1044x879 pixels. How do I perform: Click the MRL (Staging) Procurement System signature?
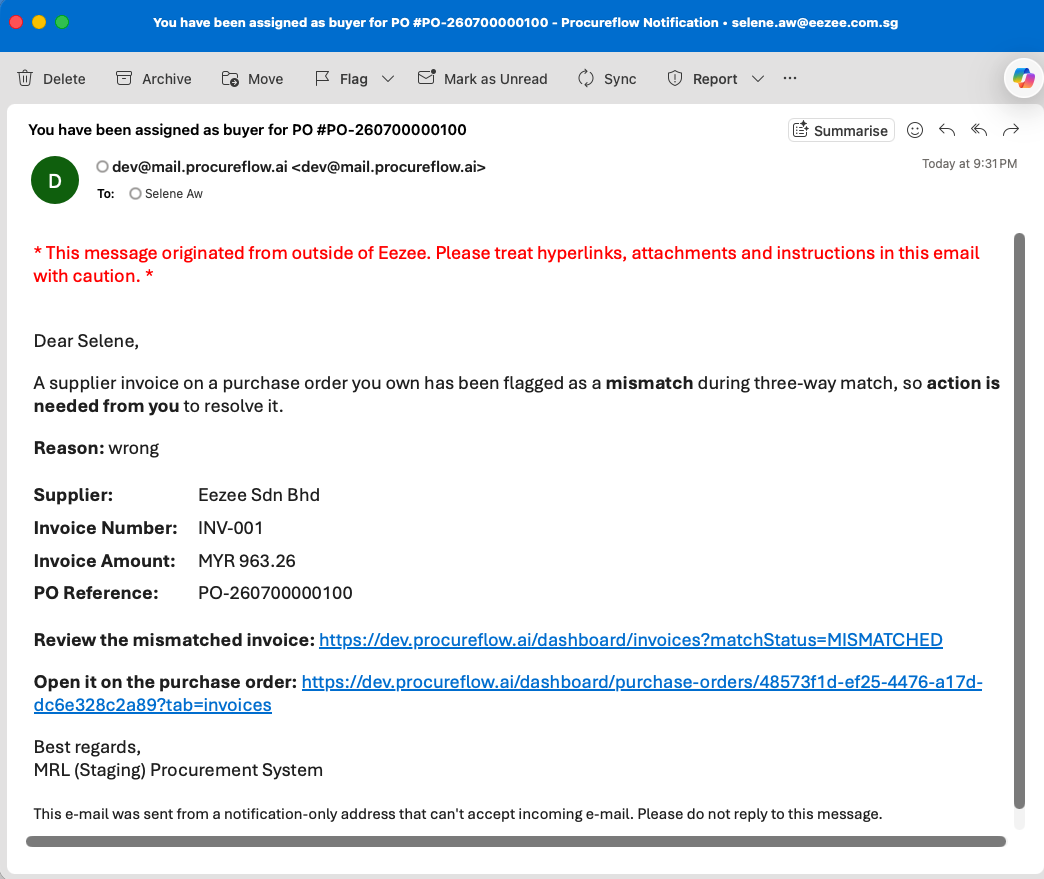[178, 770]
